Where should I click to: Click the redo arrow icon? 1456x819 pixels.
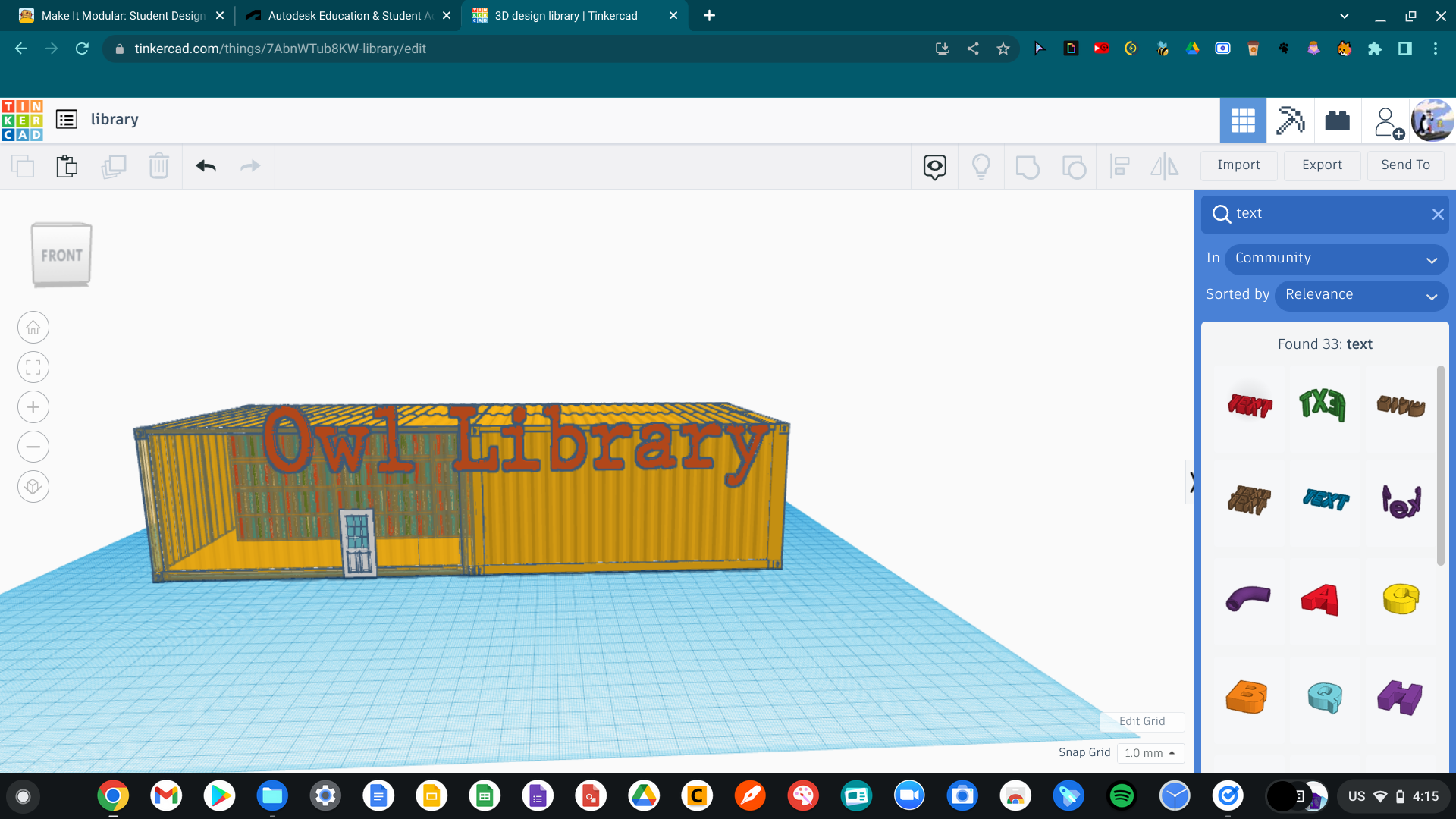tap(250, 165)
